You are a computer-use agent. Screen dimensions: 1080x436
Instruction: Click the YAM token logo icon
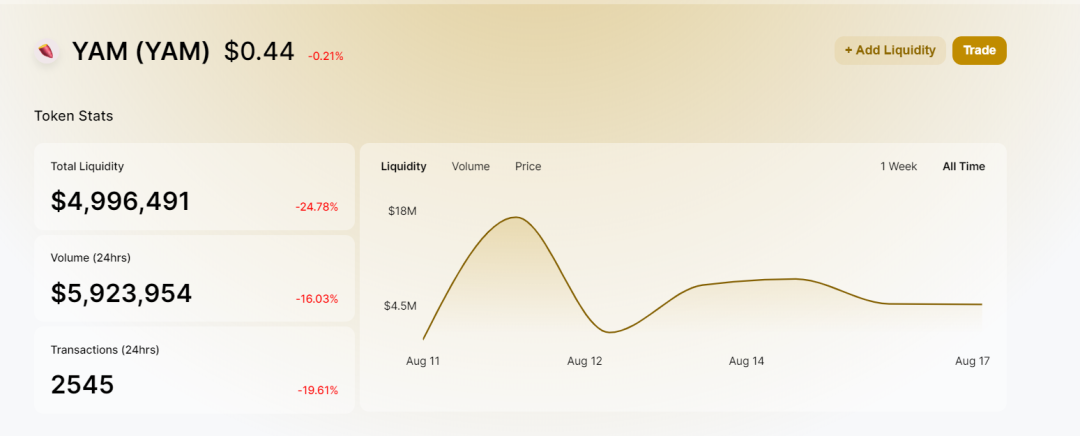coord(47,52)
